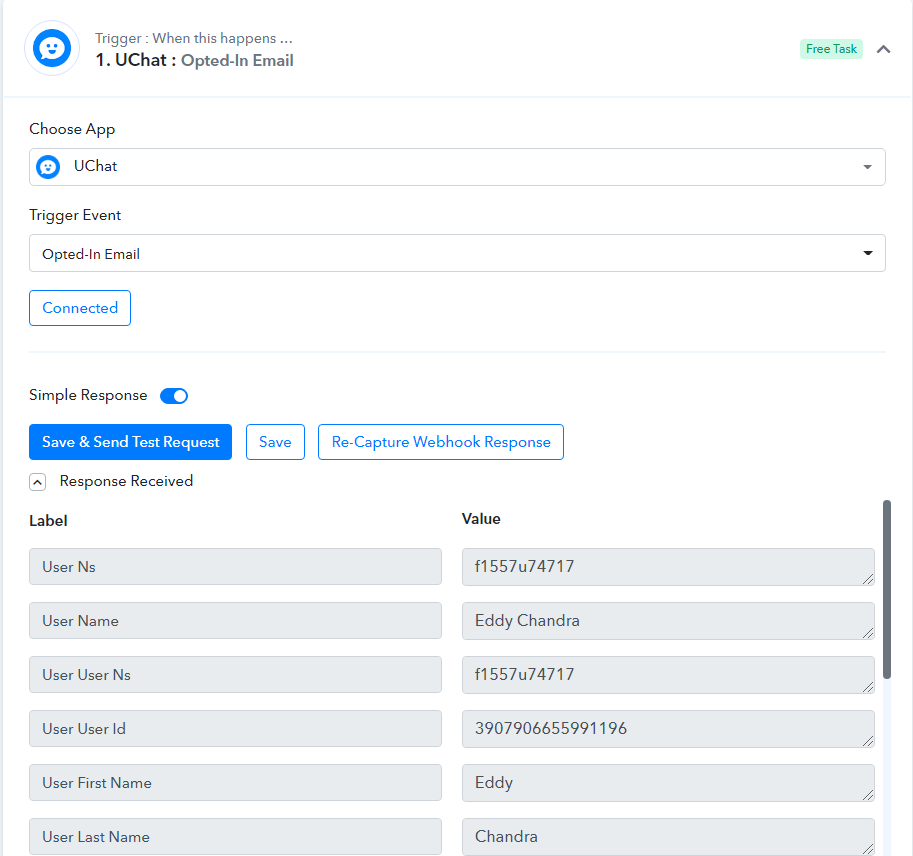The image size is (913, 856).
Task: Open the Trigger Event dropdown
Action: tap(457, 253)
